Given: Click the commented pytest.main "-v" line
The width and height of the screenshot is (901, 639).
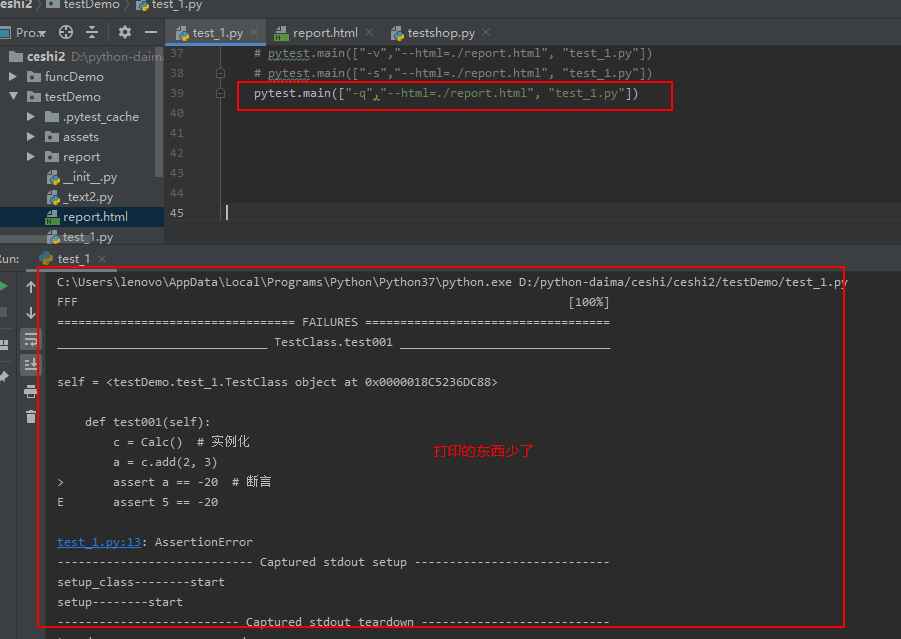Looking at the screenshot, I should (x=453, y=53).
